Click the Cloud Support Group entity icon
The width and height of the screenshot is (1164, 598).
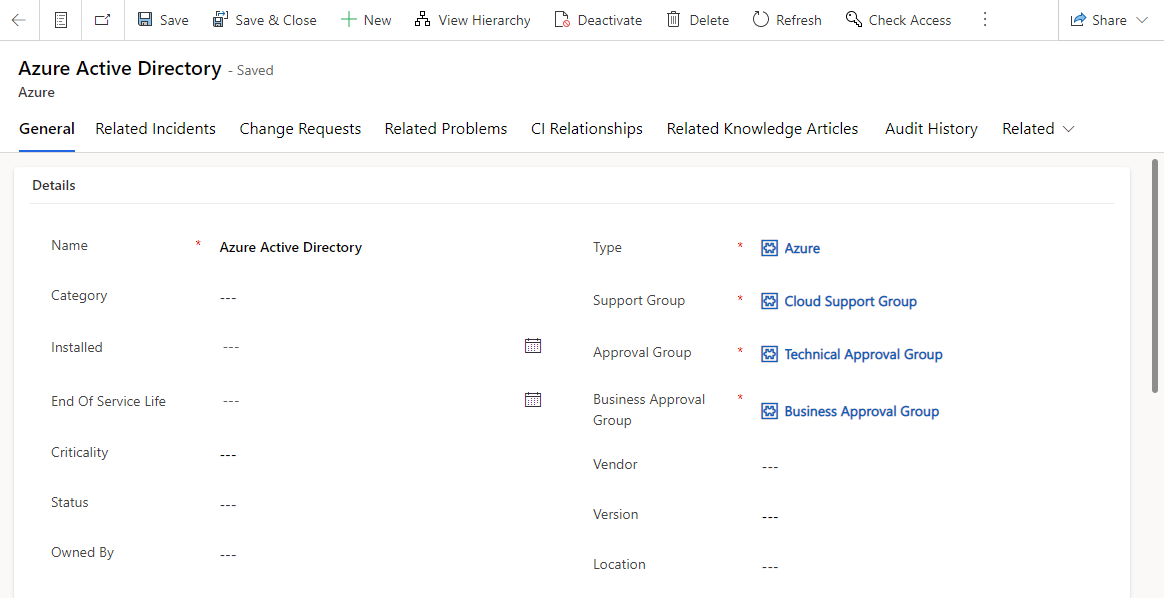coord(769,301)
